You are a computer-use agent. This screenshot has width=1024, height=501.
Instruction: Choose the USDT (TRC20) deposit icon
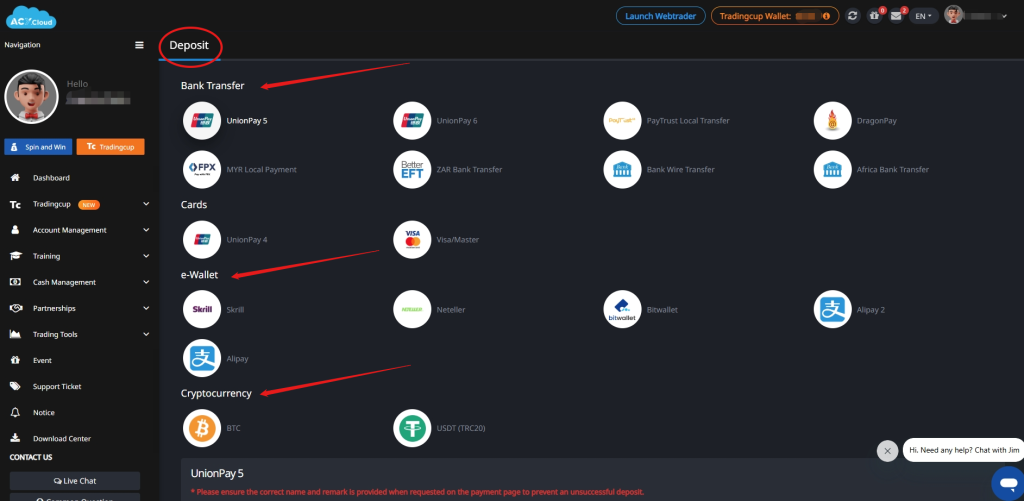coord(412,428)
